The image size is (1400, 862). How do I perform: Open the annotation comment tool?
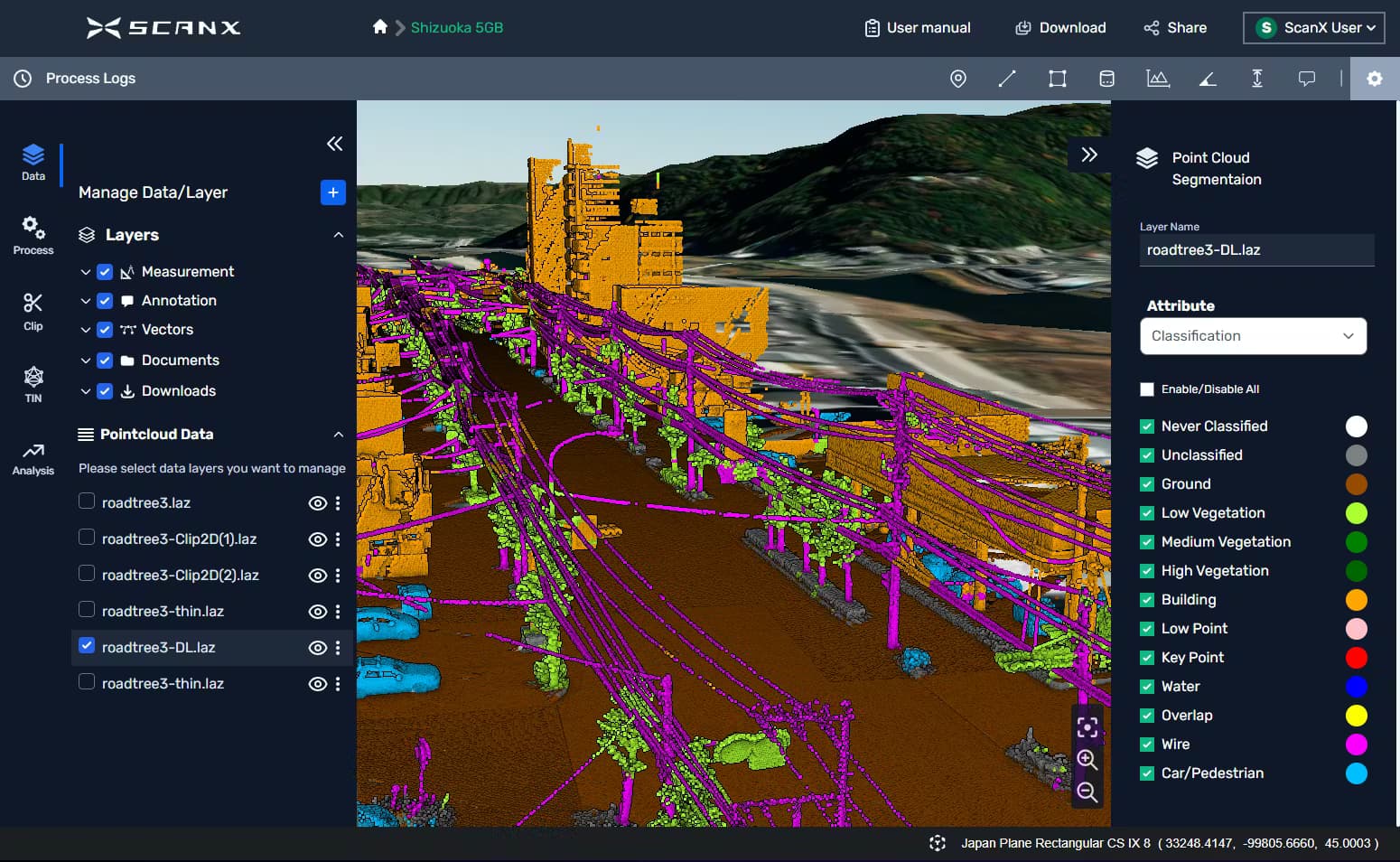tap(1306, 79)
